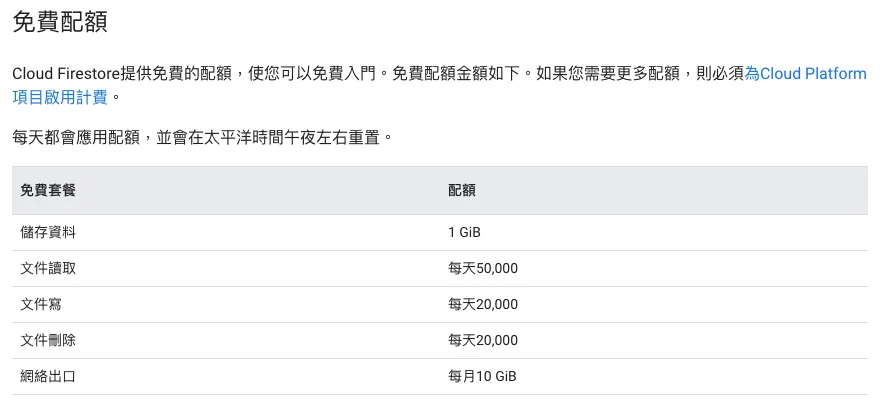
Task: Click the Cloud Firestore text in intro paragraph
Action: (67, 74)
